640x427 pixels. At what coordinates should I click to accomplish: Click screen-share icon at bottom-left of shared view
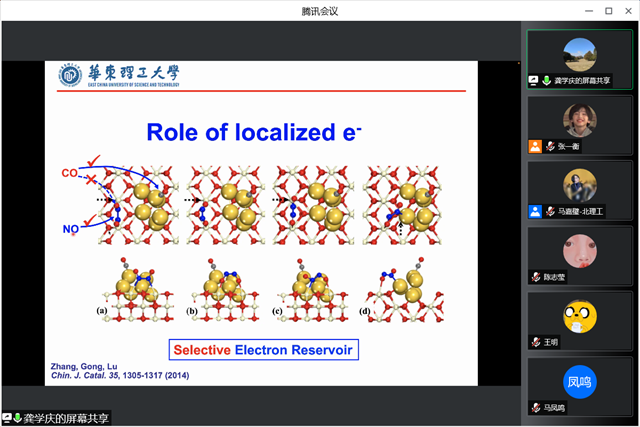(x=7, y=417)
